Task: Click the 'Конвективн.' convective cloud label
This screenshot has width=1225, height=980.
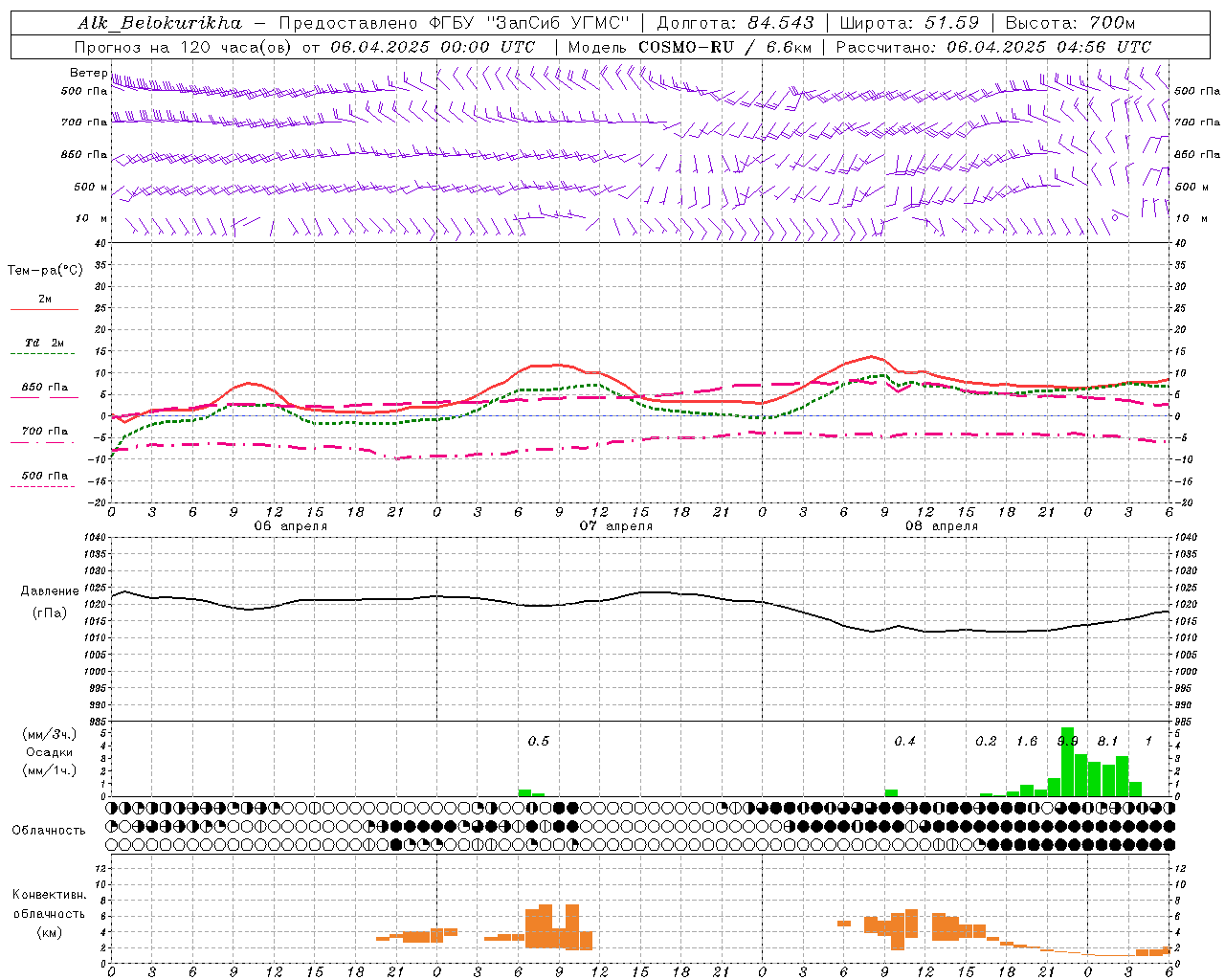Action: (50, 895)
